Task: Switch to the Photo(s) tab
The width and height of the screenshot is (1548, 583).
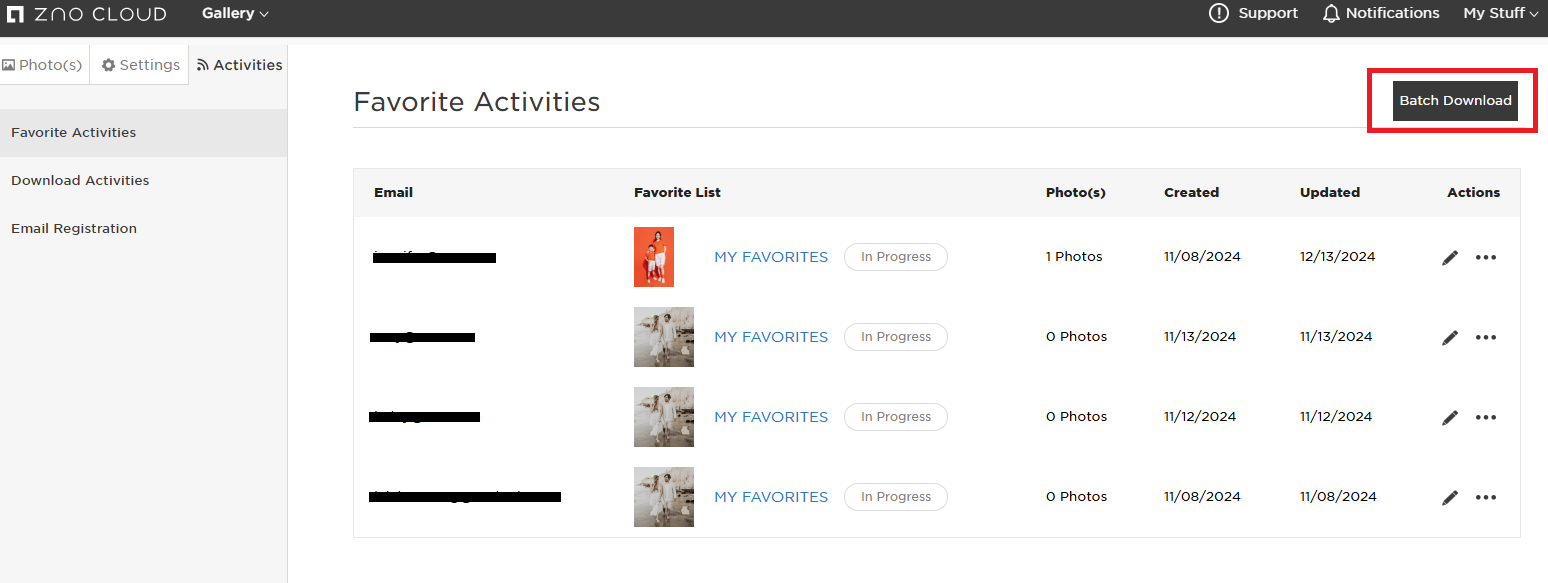Action: 43,65
